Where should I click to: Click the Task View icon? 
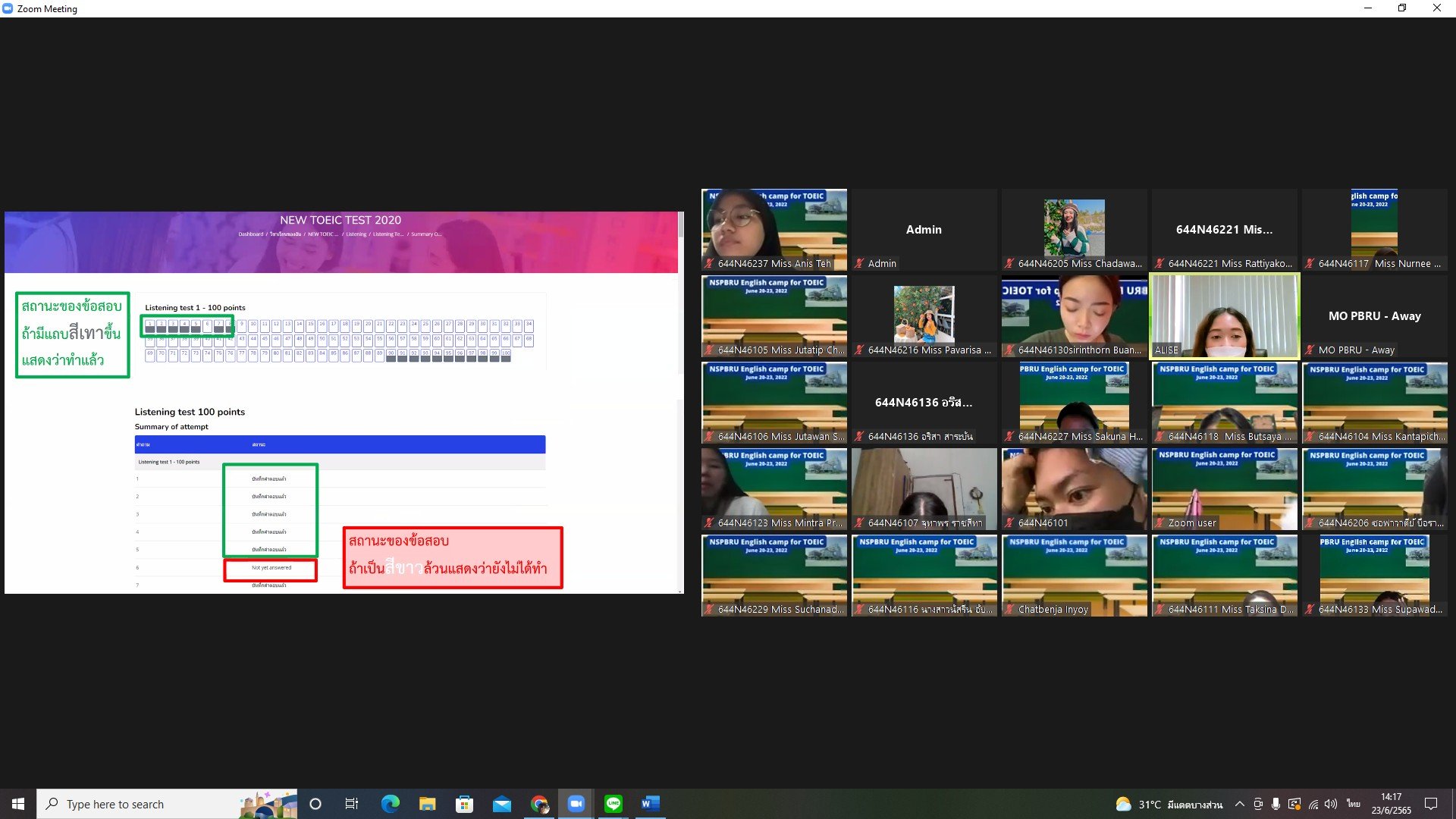pos(352,804)
